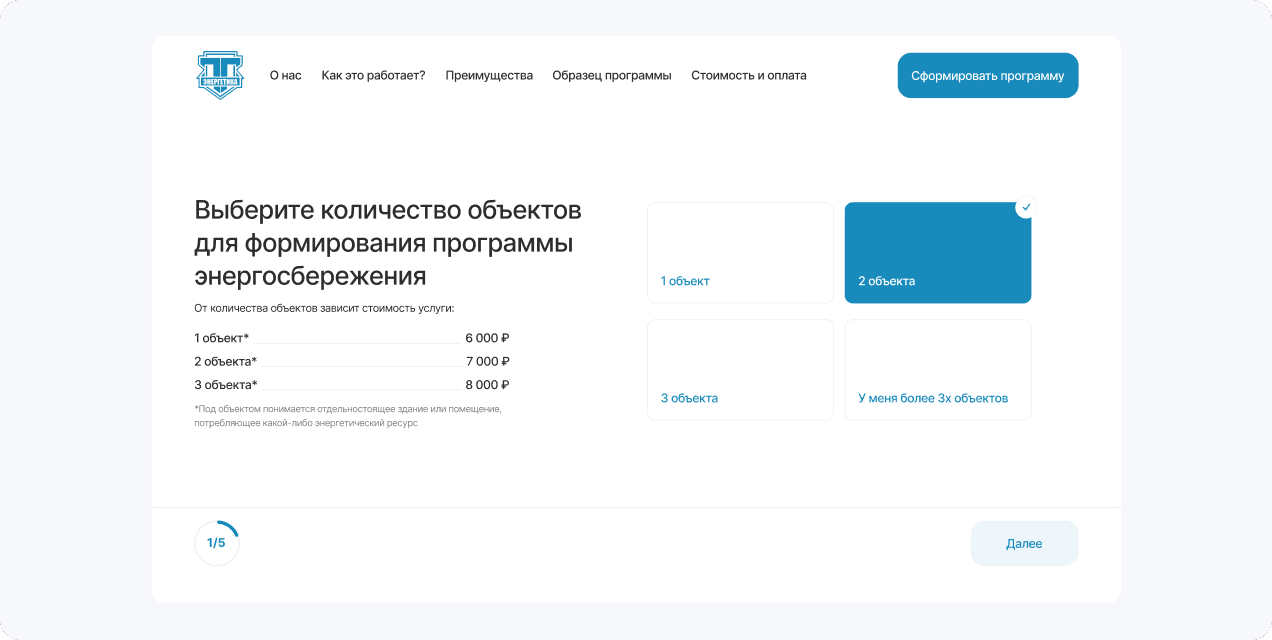Navigate to "Образец программы"
1272x640 pixels.
(612, 75)
